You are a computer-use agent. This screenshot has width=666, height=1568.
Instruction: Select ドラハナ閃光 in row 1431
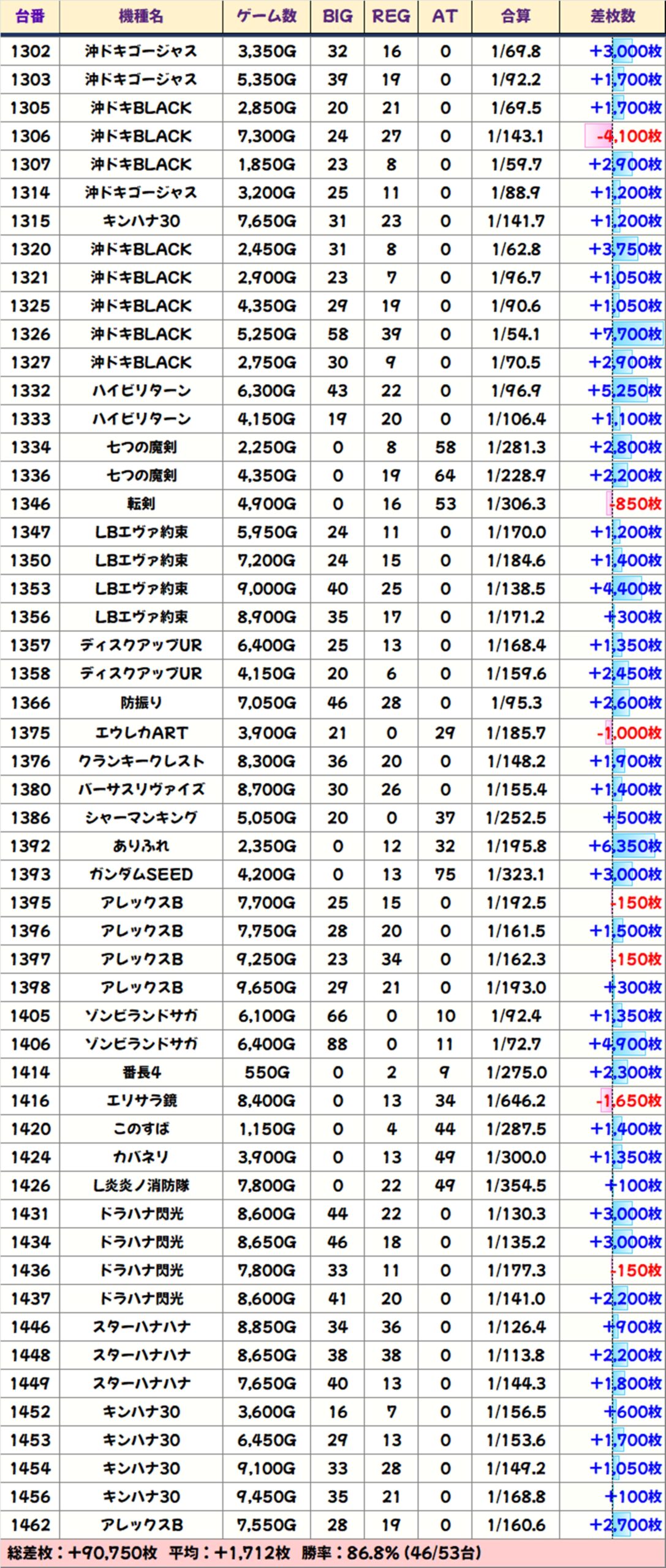(x=141, y=1213)
